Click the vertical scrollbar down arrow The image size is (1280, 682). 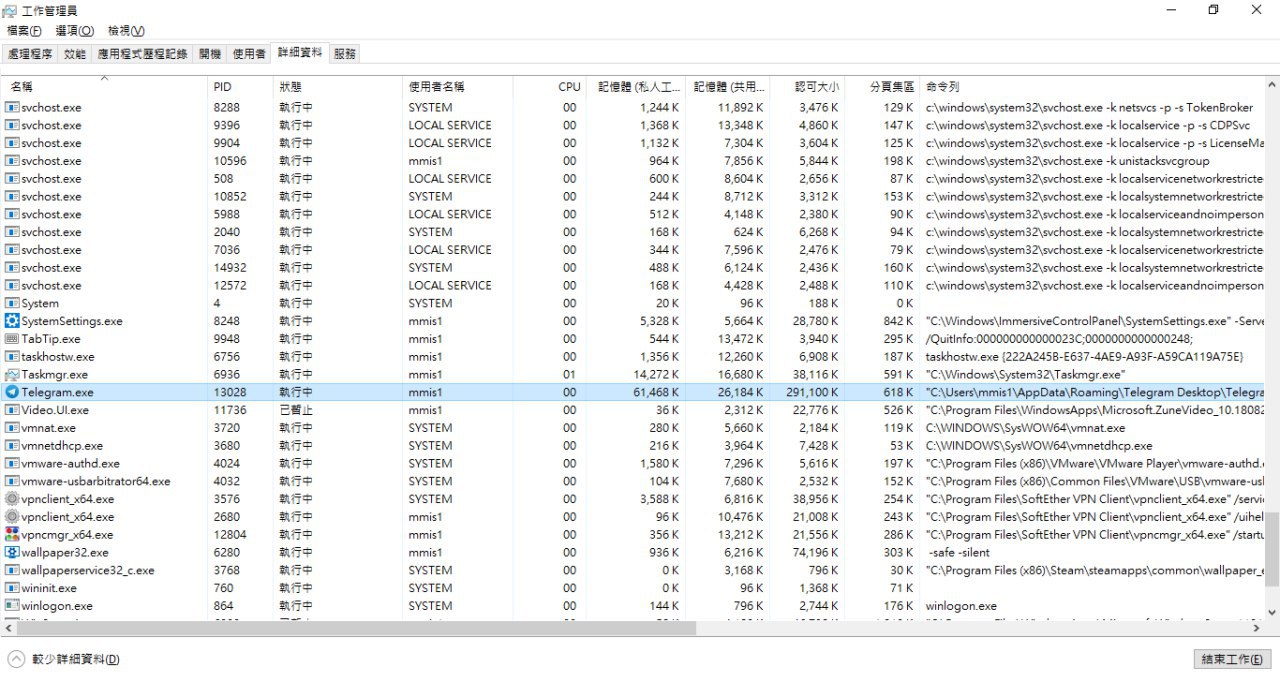(1273, 612)
